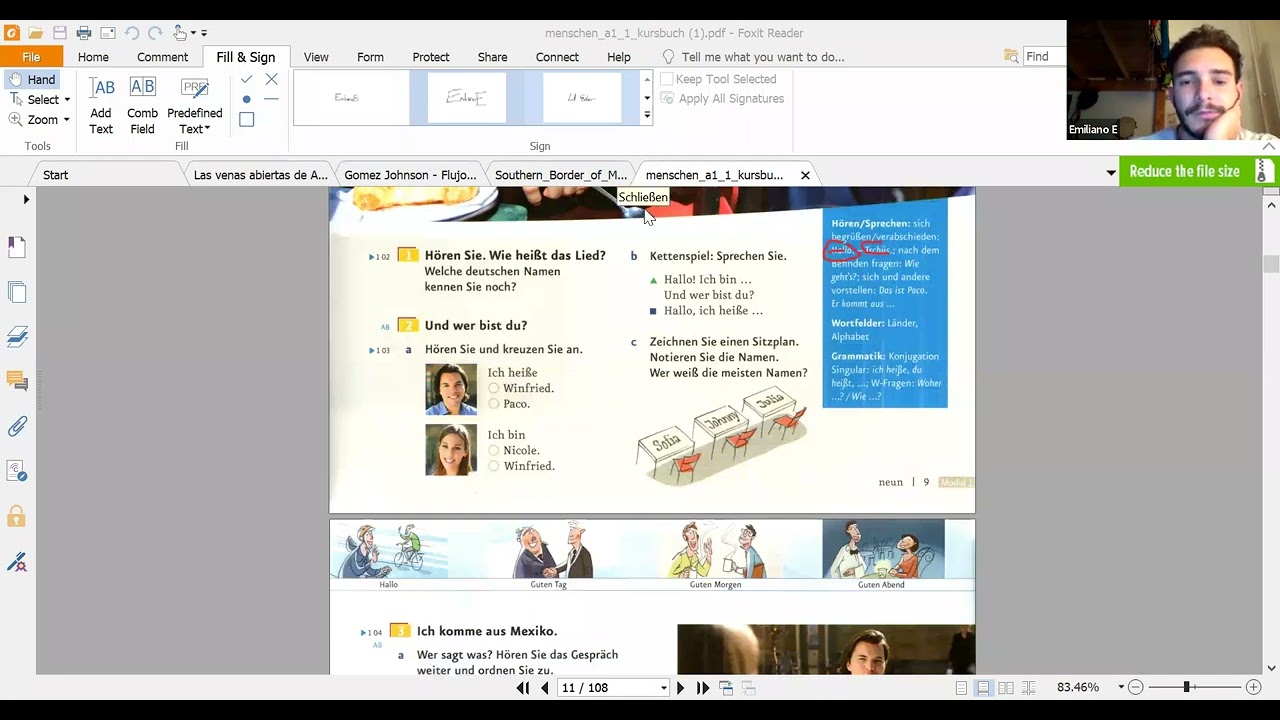Select the Comb Field tool
The width and height of the screenshot is (1280, 720).
[x=143, y=106]
